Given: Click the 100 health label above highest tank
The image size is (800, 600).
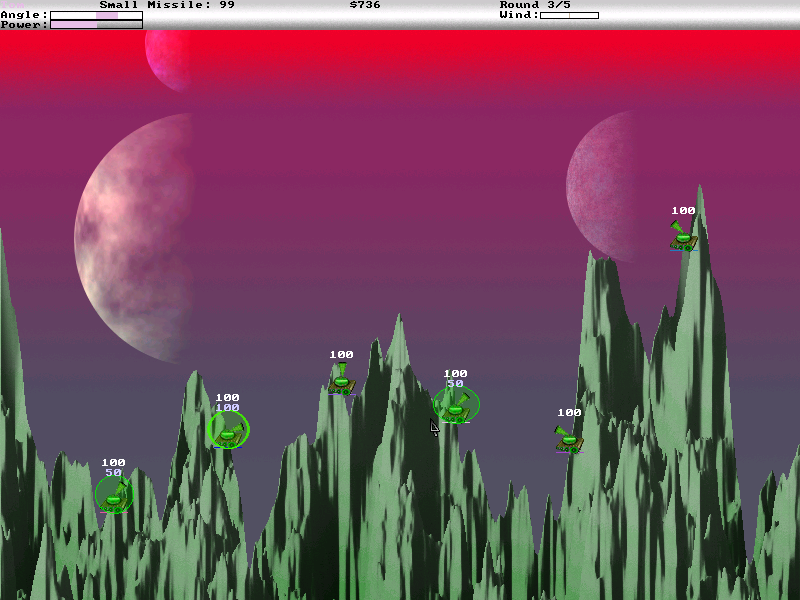Looking at the screenshot, I should pos(683,211).
